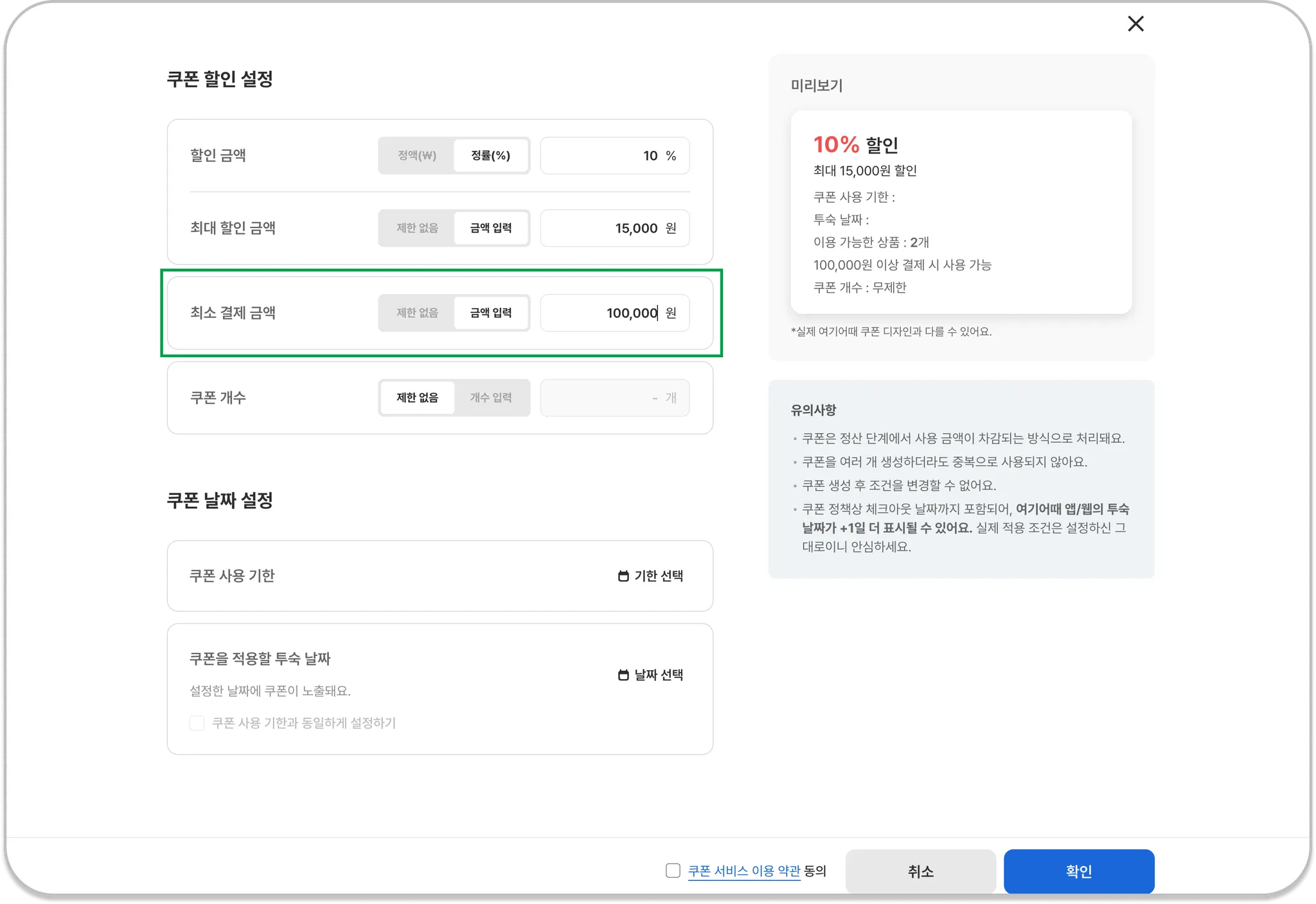Check 쿠폰 사용 기한과 동일하게 설정하기
1316x904 pixels.
[197, 723]
